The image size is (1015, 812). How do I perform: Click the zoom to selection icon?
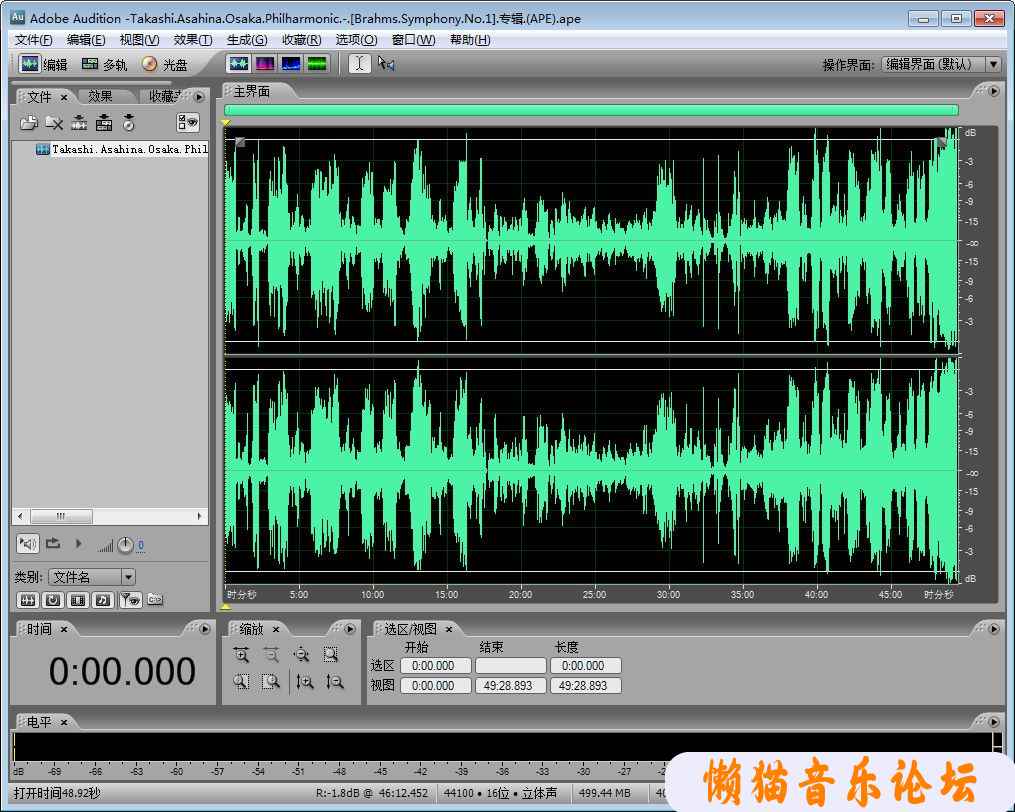331,655
